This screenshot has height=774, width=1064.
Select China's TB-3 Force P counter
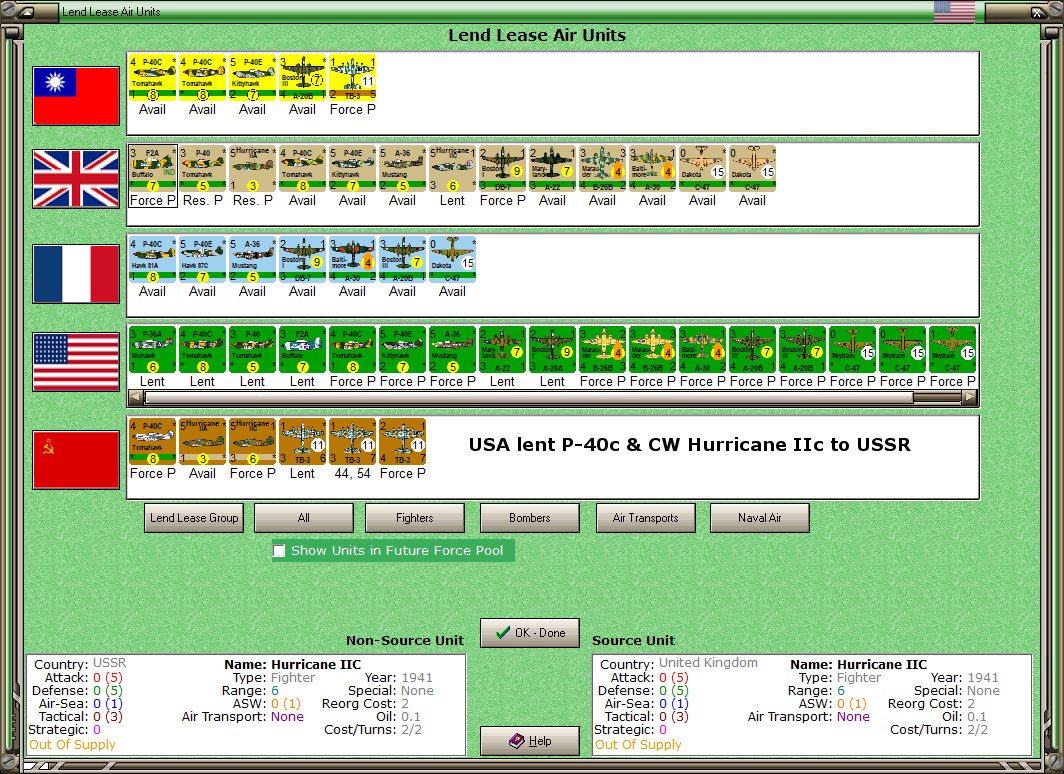pos(352,77)
